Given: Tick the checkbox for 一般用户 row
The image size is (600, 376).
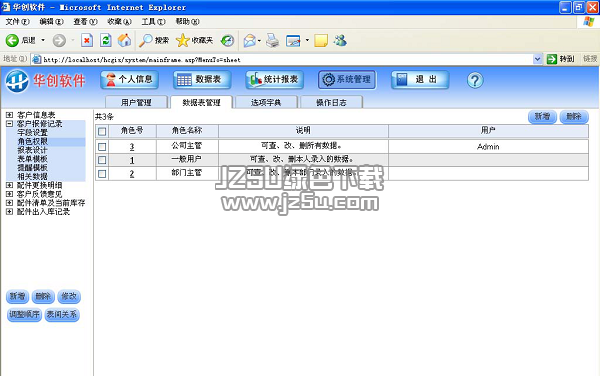Looking at the screenshot, I should point(102,160).
